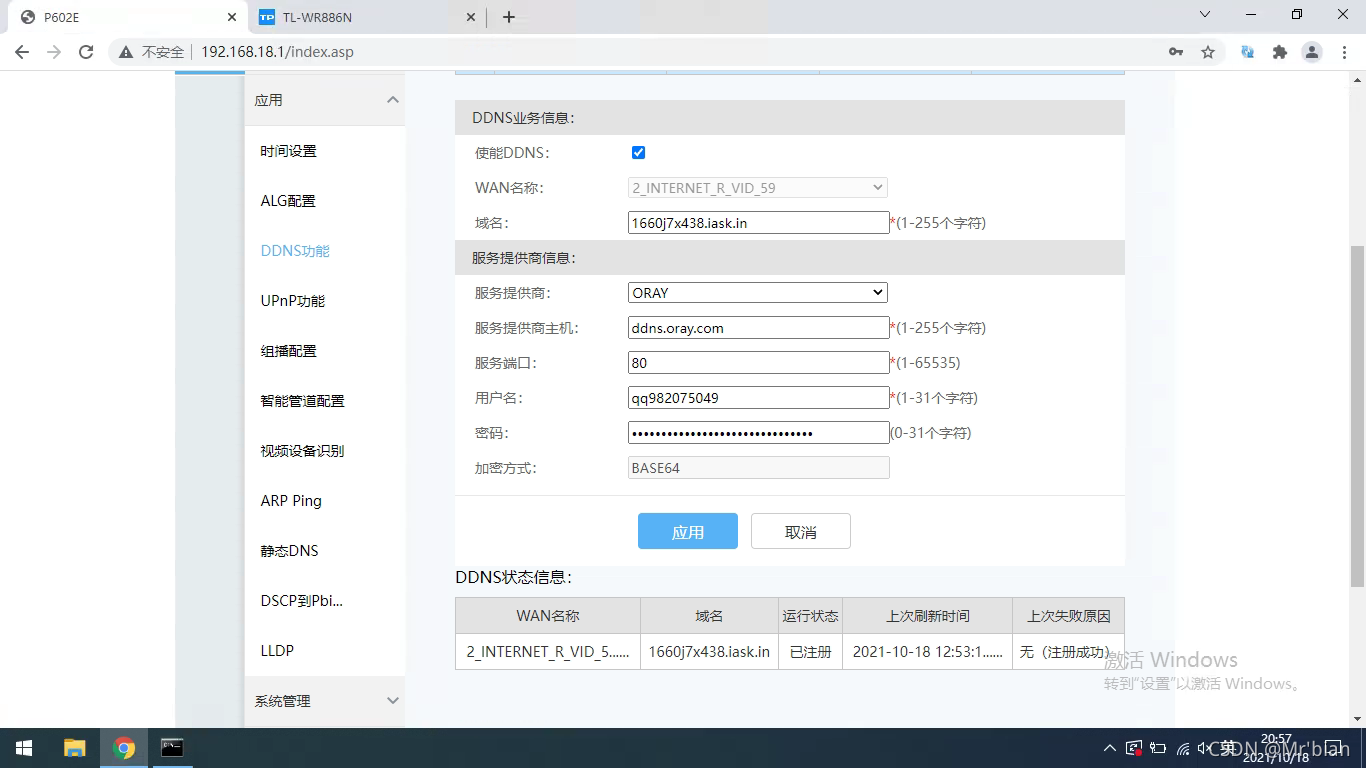
Task: Bookmark this page with the star icon
Action: [1208, 52]
